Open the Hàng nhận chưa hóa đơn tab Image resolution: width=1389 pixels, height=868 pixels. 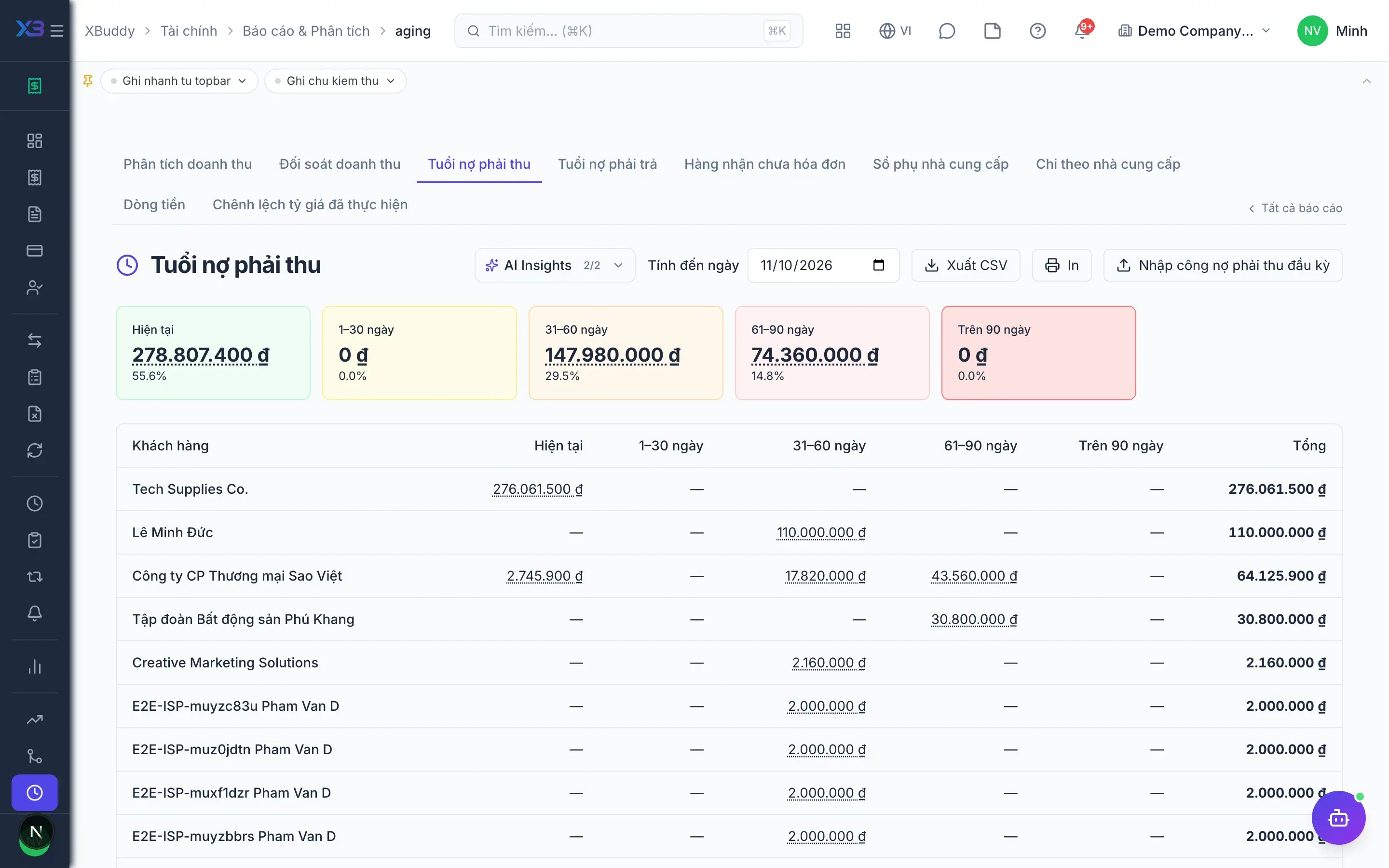764,164
